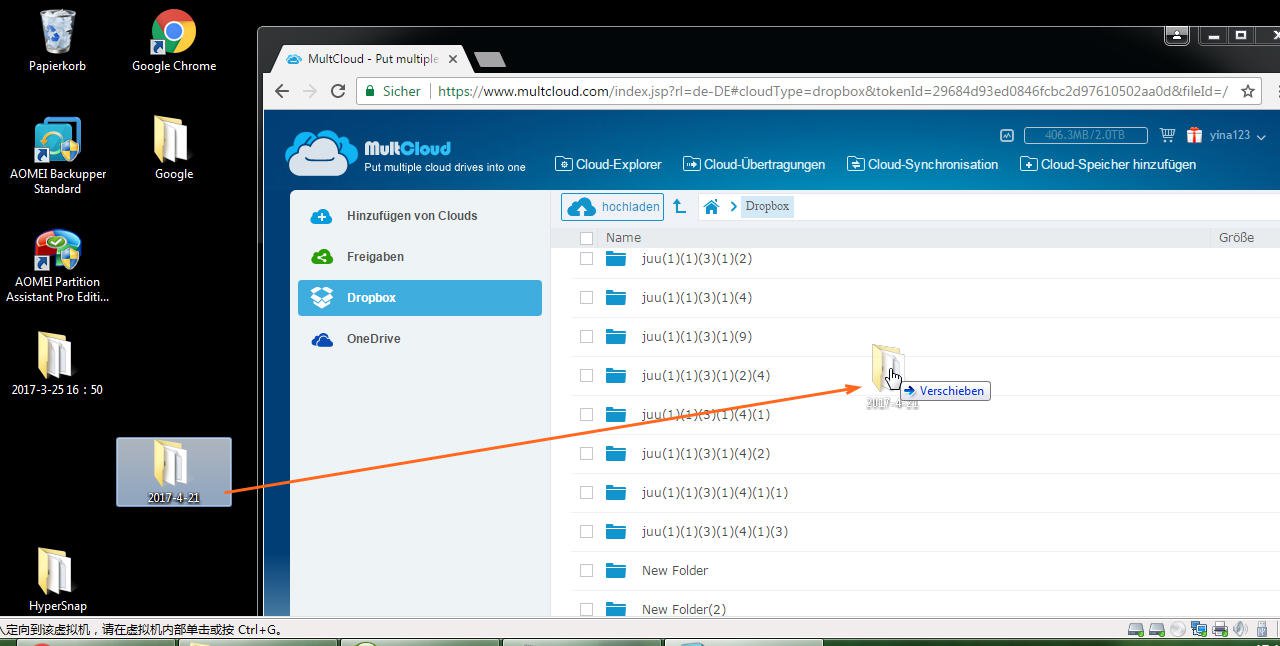Select the checkbox for juu(1)(1)(3)(1)(9)

point(586,337)
